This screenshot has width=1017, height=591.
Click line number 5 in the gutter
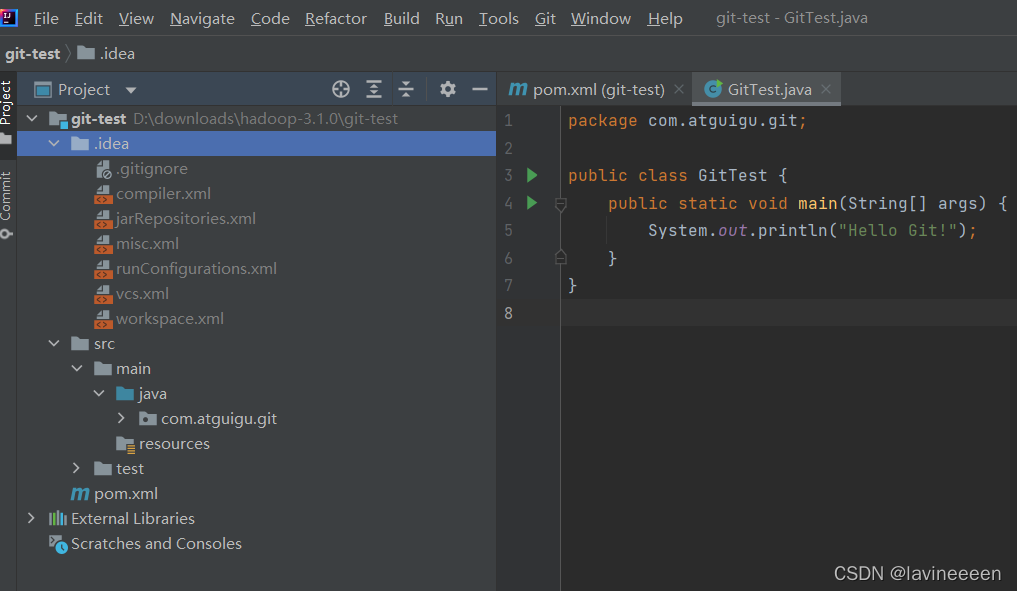[508, 230]
